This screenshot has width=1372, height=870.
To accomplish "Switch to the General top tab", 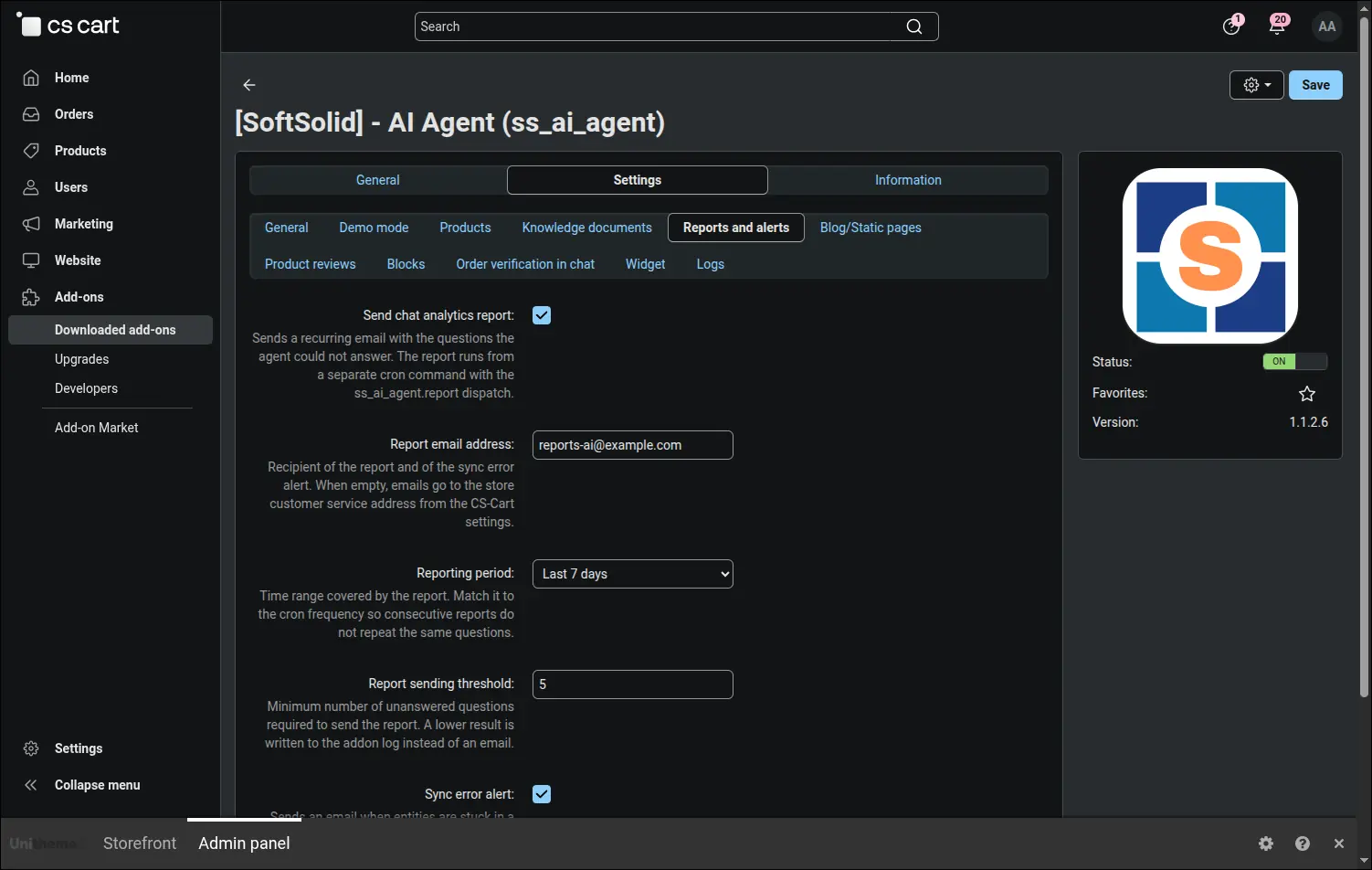I will (378, 180).
